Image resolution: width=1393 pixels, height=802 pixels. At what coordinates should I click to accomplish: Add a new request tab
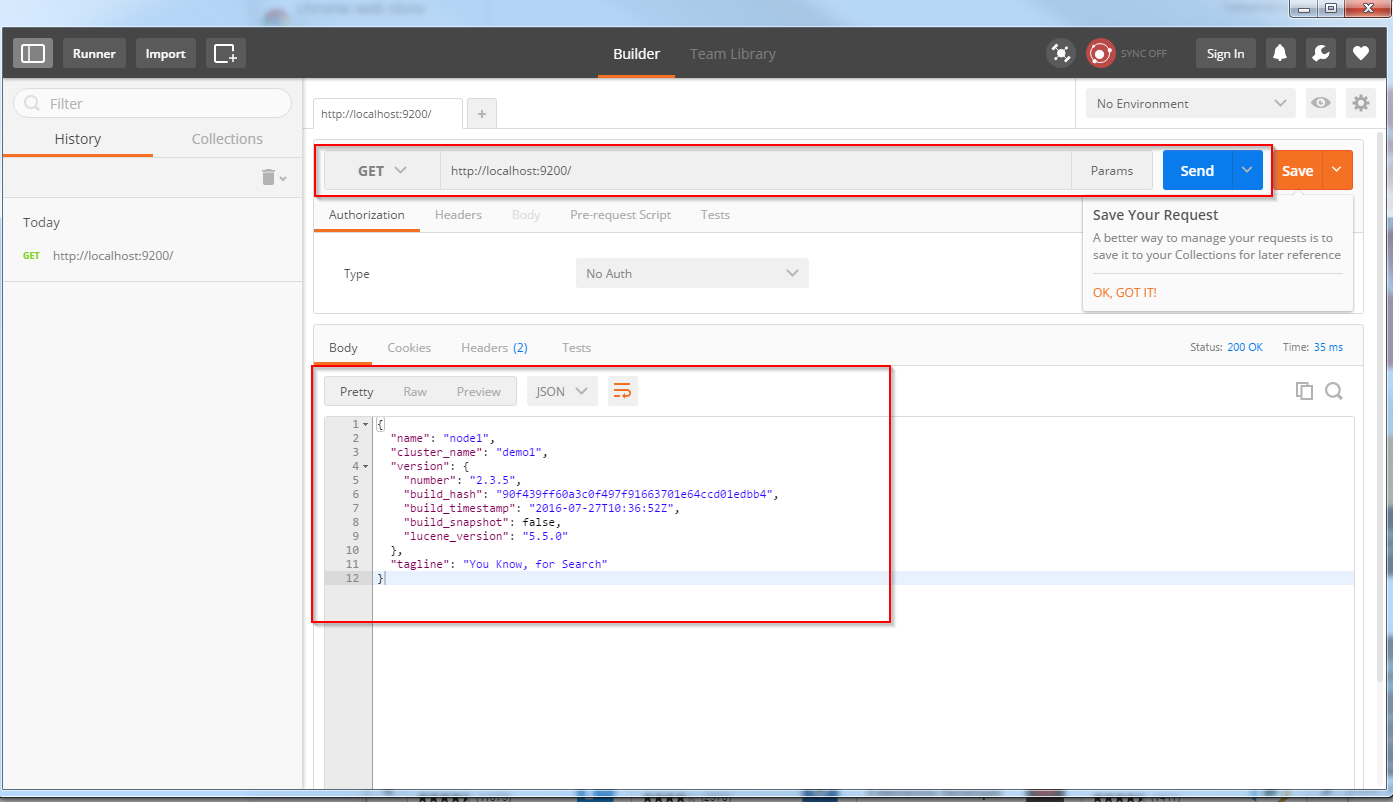(x=482, y=114)
